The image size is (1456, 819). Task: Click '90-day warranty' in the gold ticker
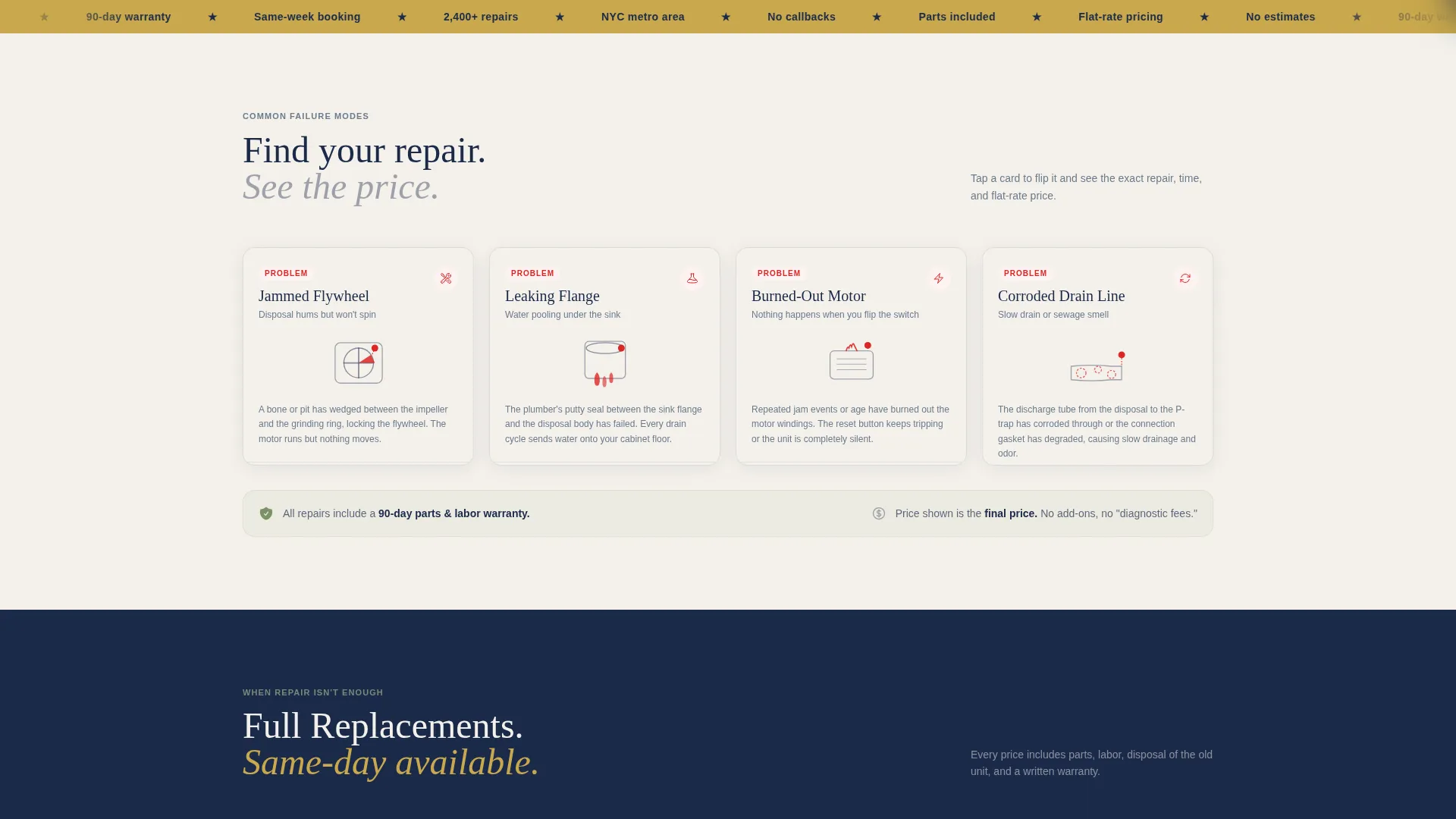pos(129,17)
